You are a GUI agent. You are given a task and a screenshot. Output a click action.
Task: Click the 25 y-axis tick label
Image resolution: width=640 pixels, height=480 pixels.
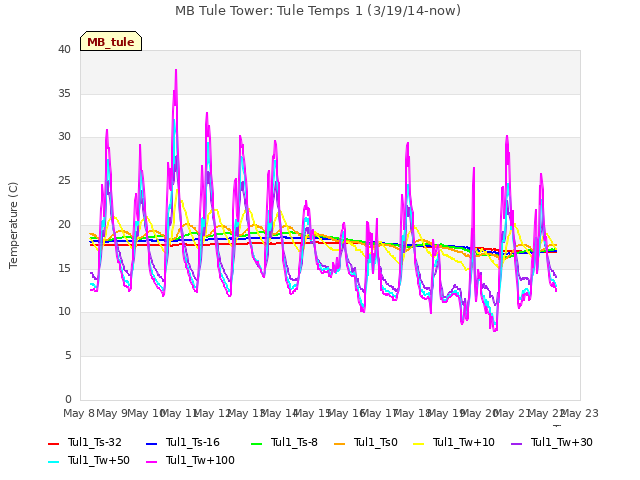coord(64,180)
